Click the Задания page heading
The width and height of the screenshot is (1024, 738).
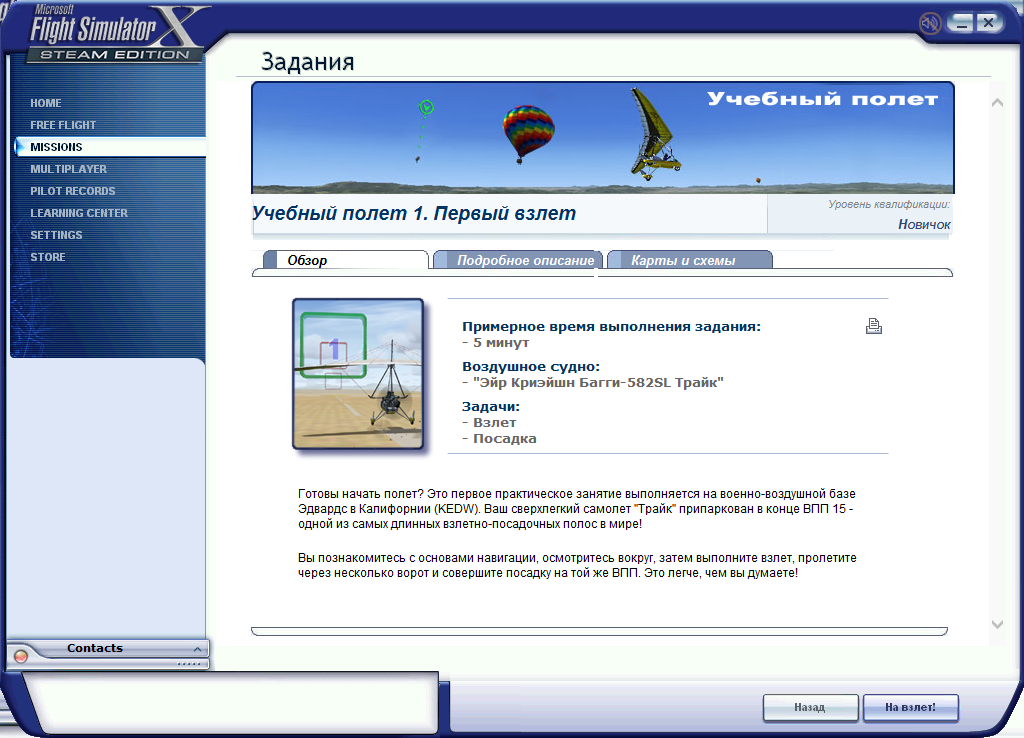pyautogui.click(x=308, y=62)
